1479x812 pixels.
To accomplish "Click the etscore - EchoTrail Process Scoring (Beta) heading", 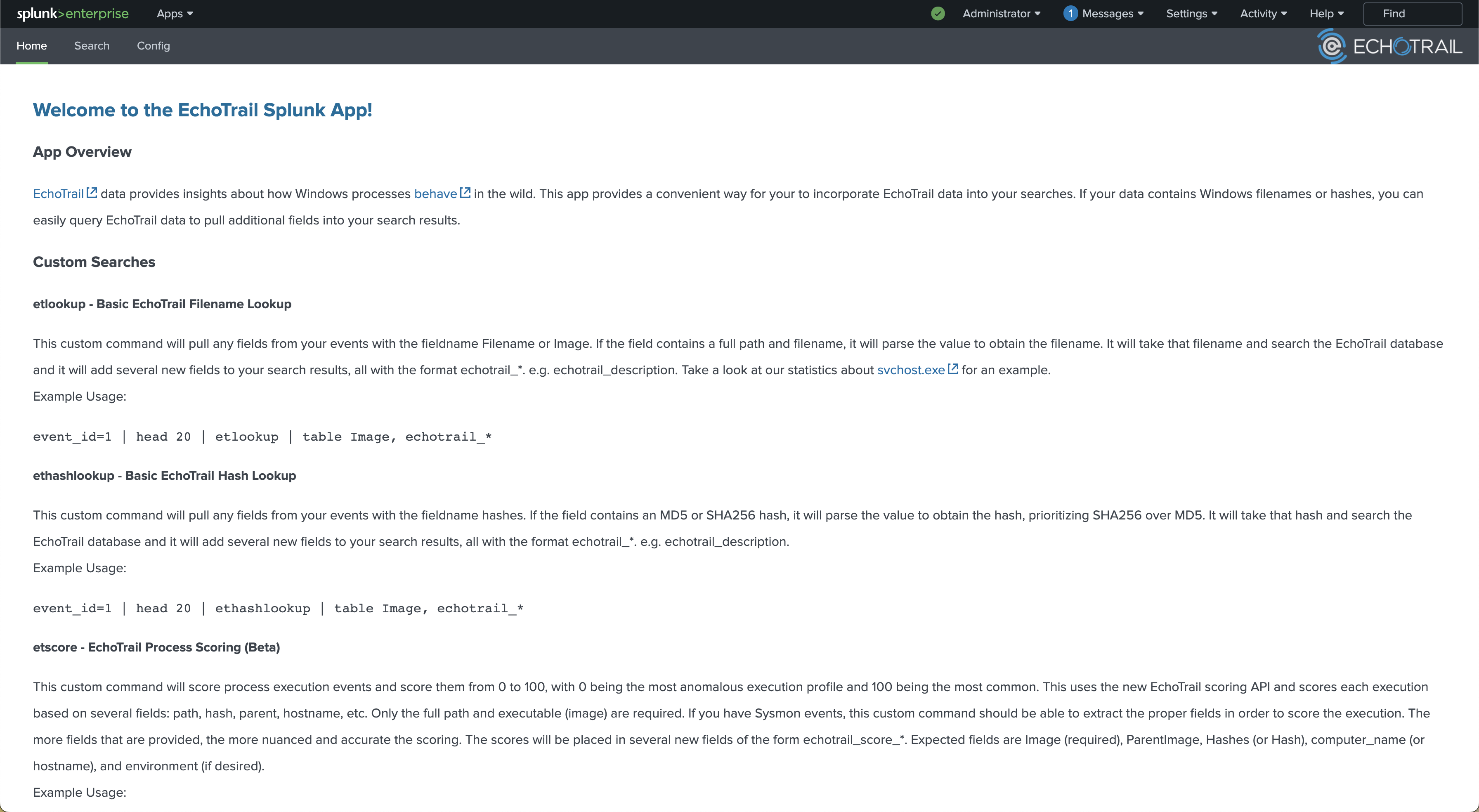I will pyautogui.click(x=156, y=647).
